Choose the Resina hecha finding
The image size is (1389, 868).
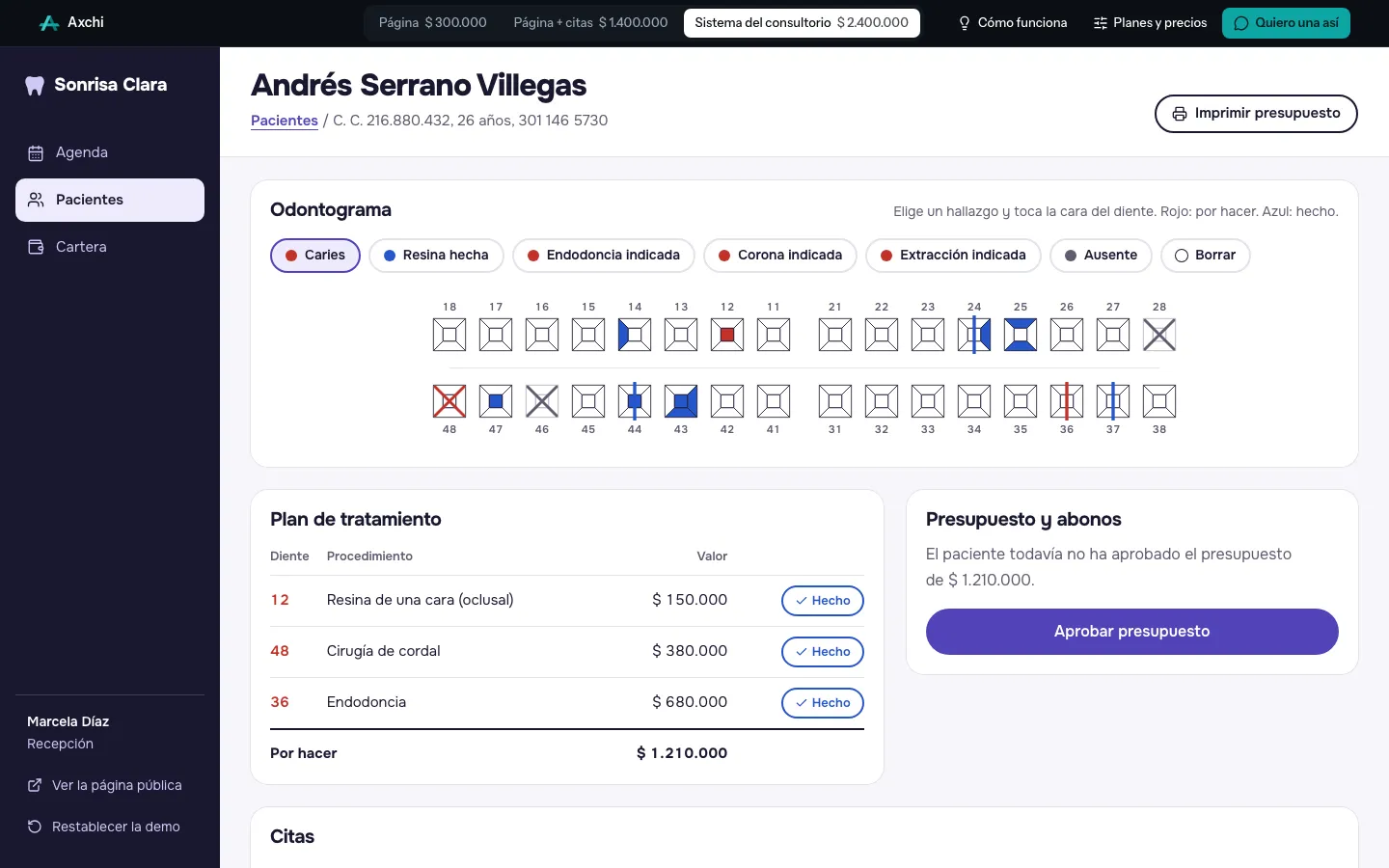tap(436, 256)
